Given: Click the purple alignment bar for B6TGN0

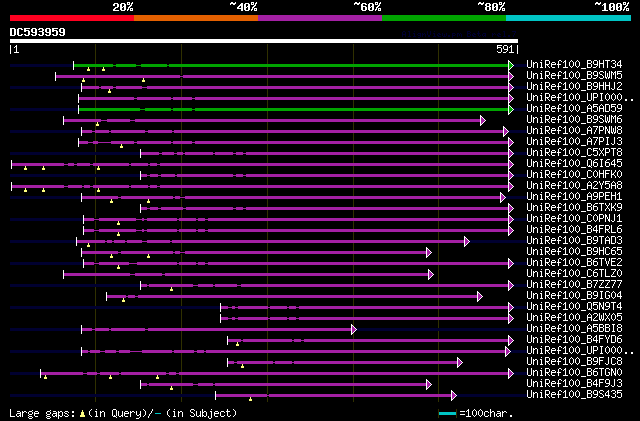Looking at the screenshot, I should (275, 374).
